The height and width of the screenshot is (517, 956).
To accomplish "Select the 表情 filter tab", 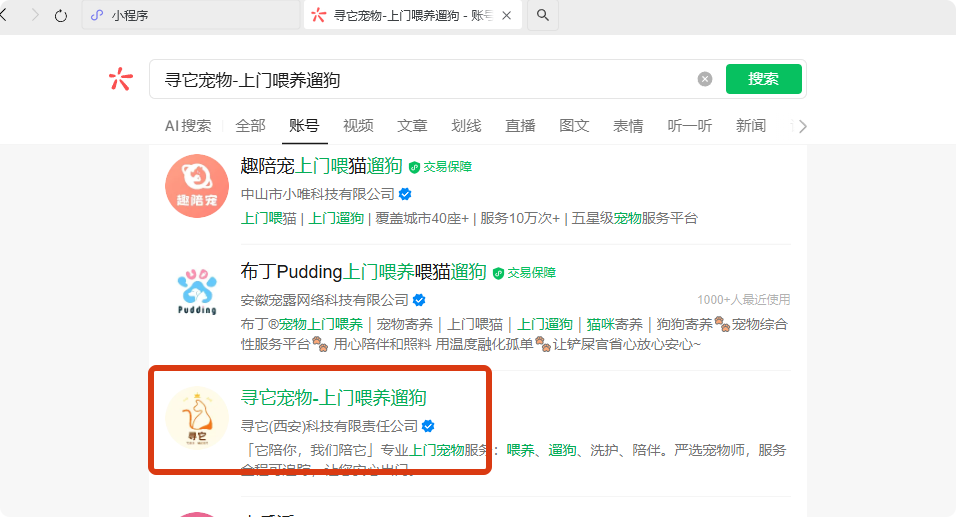I will click(x=628, y=126).
